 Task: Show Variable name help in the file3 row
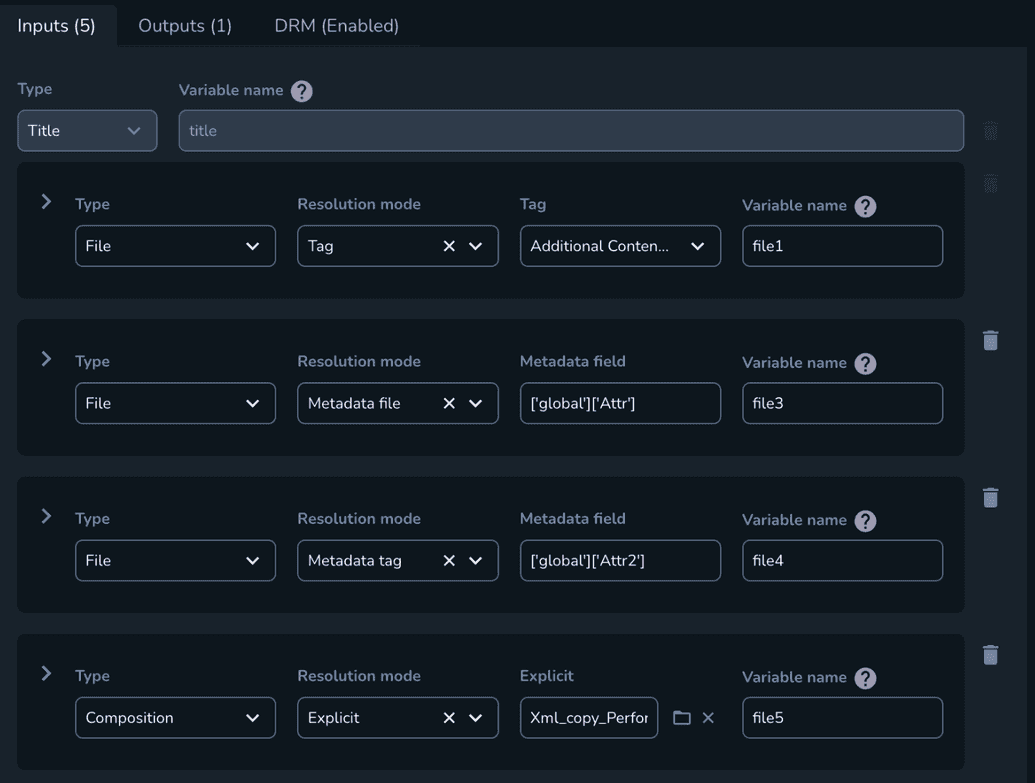(865, 364)
